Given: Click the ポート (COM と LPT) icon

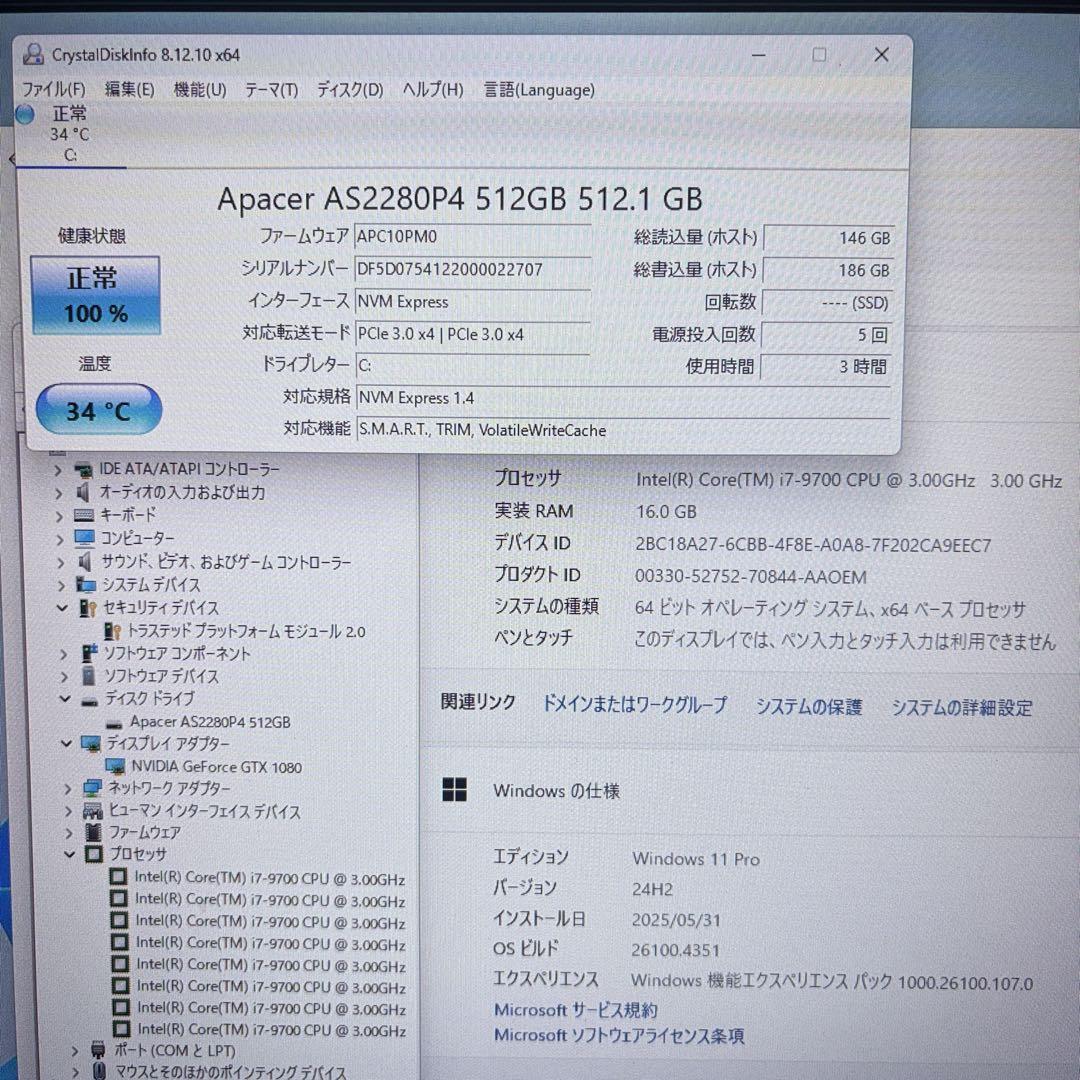Looking at the screenshot, I should pyautogui.click(x=98, y=1050).
